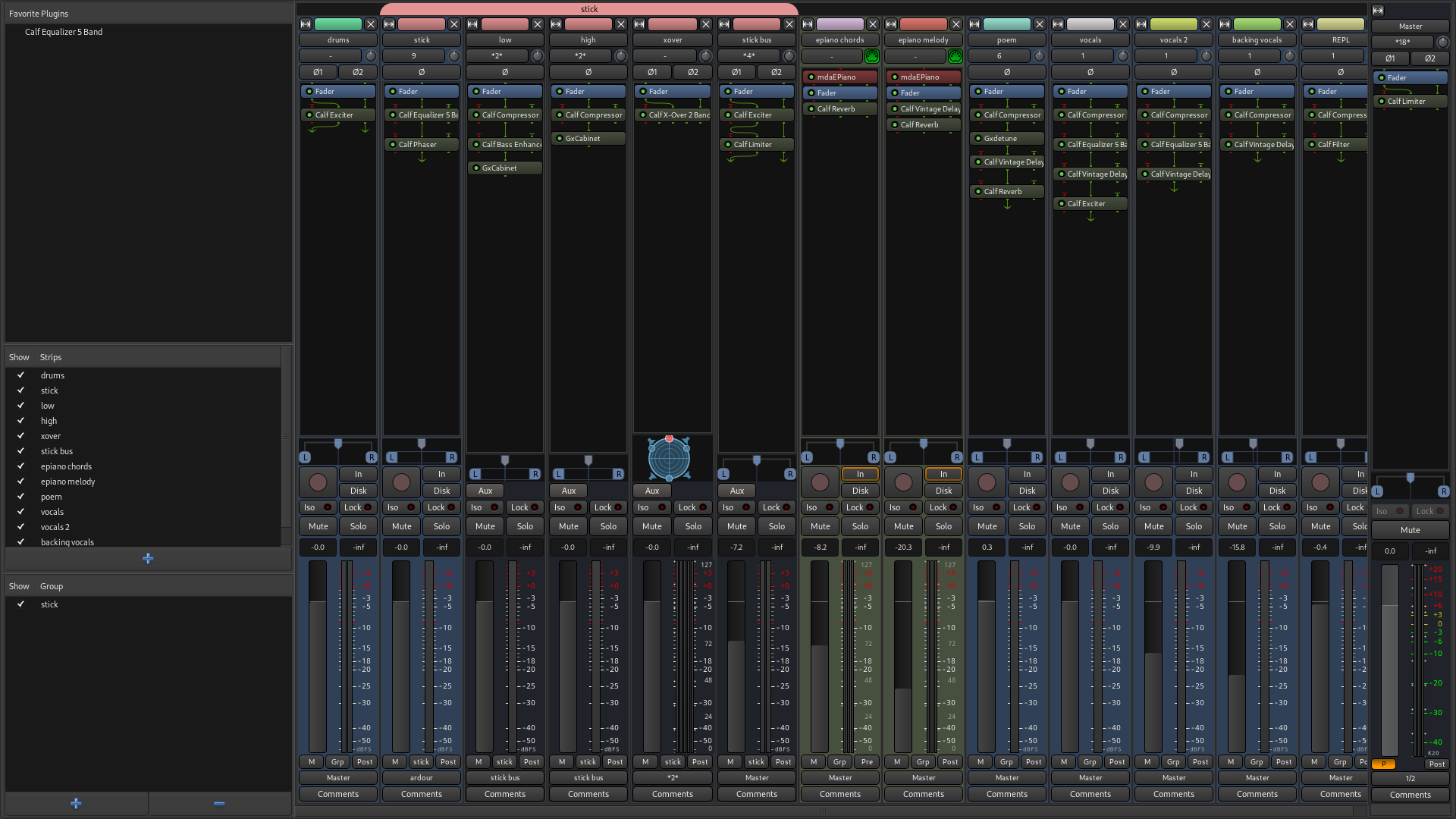This screenshot has height=819, width=1456.
Task: Open output selector 'ardour' on stick strip
Action: (422, 778)
